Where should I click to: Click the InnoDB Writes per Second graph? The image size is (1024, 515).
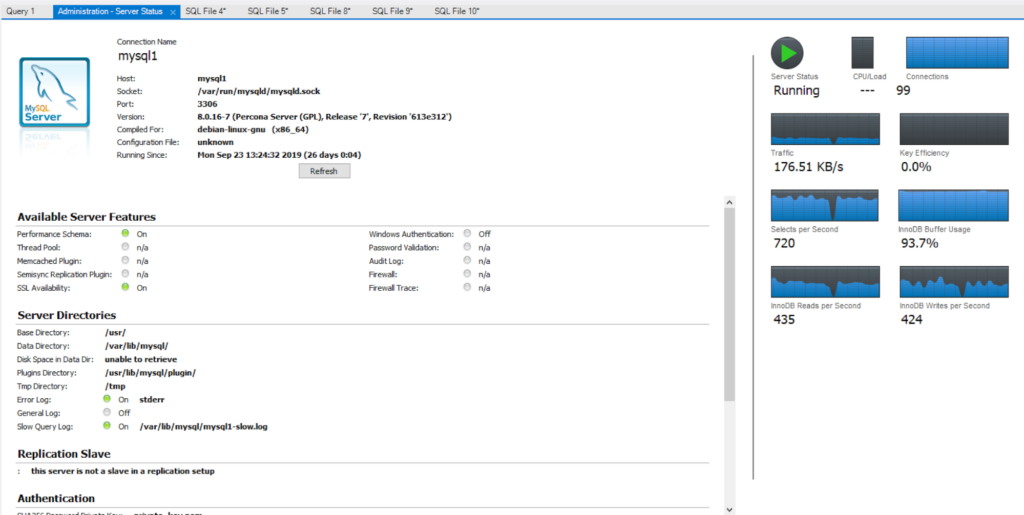tap(953, 281)
